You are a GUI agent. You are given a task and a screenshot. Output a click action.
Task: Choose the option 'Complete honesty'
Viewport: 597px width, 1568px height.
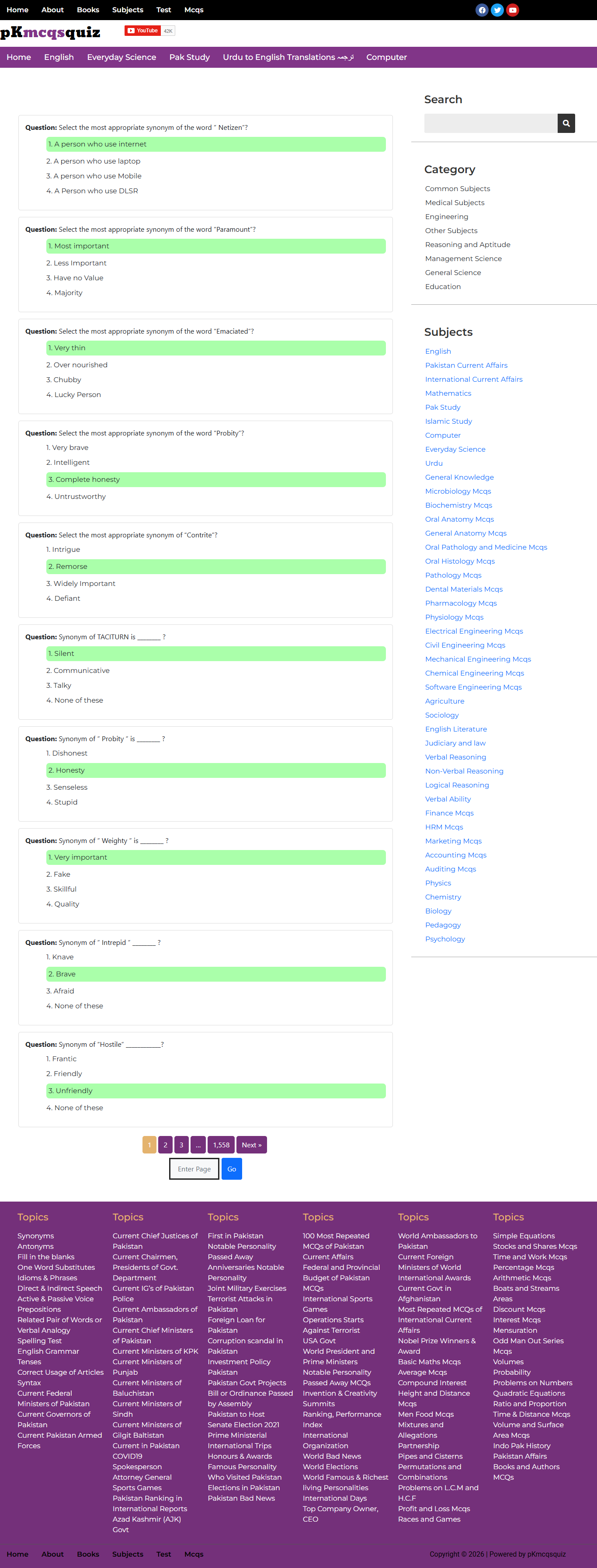216,480
